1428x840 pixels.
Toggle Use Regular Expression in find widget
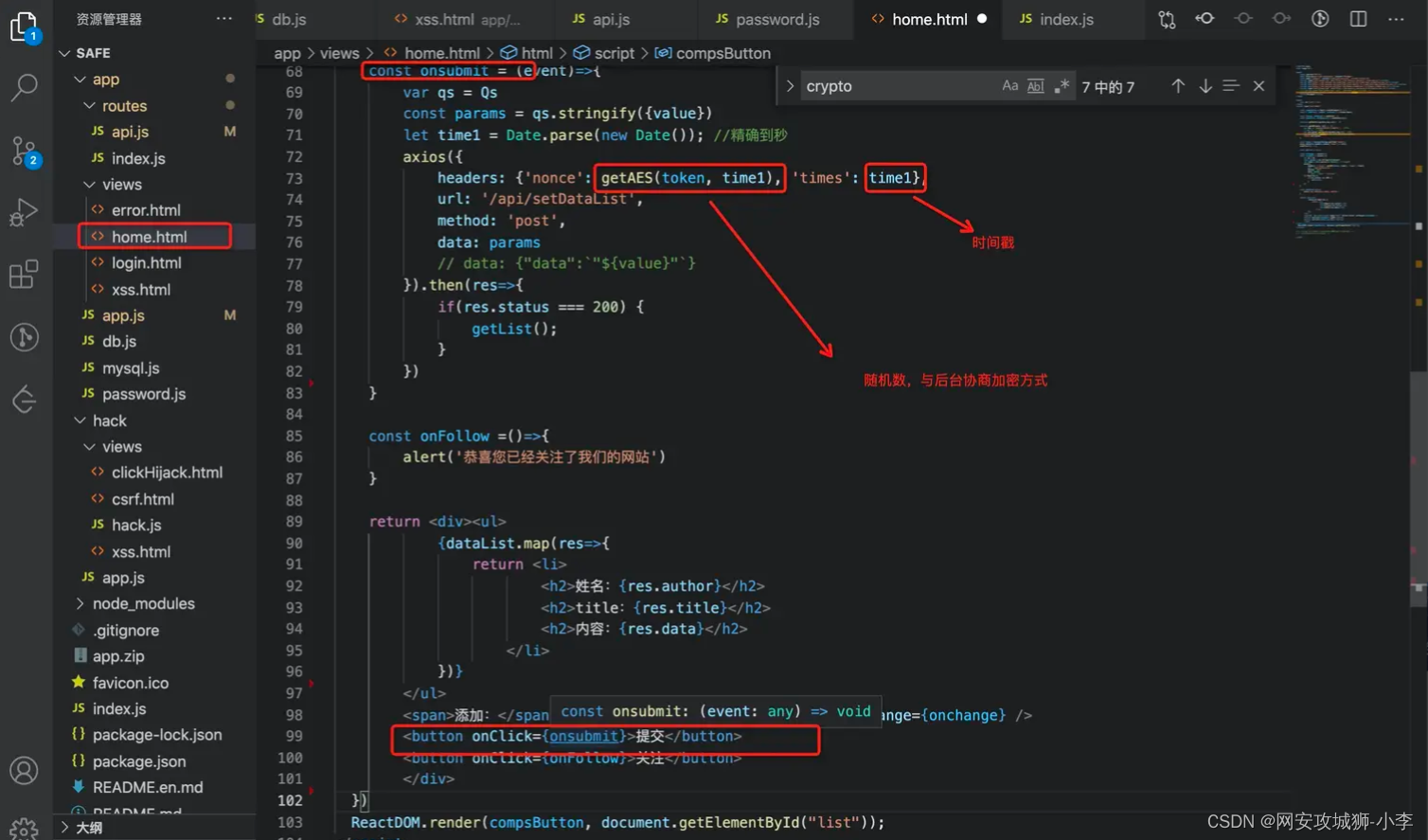pos(1062,86)
